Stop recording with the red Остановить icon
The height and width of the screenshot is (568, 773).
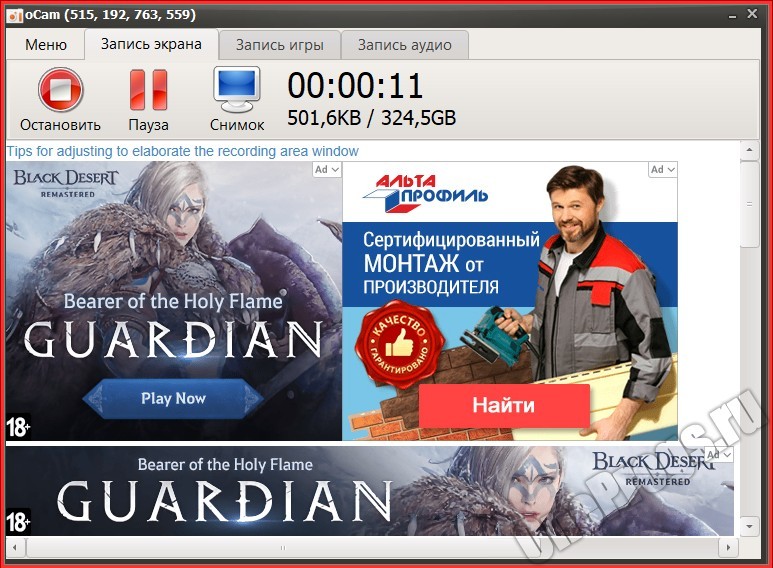pyautogui.click(x=61, y=90)
